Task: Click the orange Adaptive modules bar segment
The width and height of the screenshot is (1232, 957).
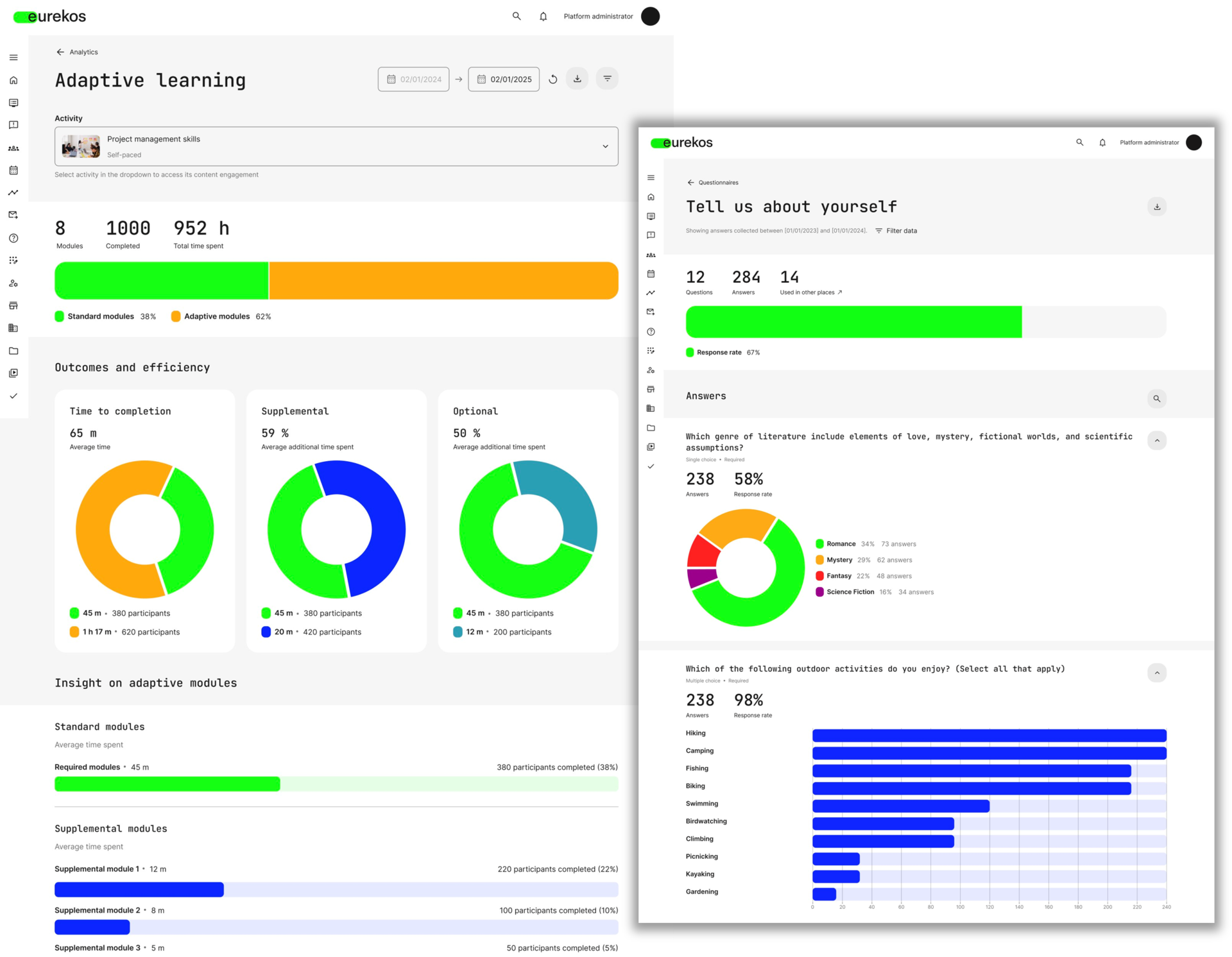Action: click(x=443, y=280)
